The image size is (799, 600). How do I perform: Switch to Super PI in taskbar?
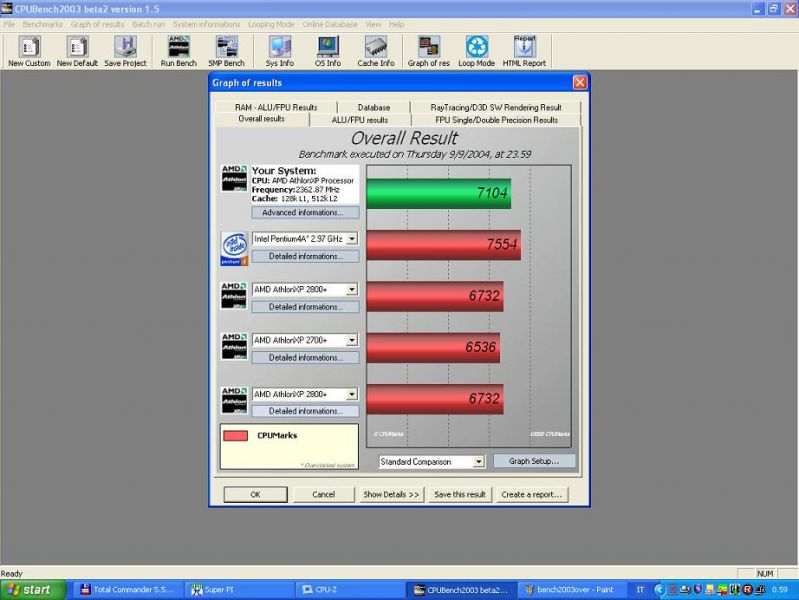(x=238, y=590)
